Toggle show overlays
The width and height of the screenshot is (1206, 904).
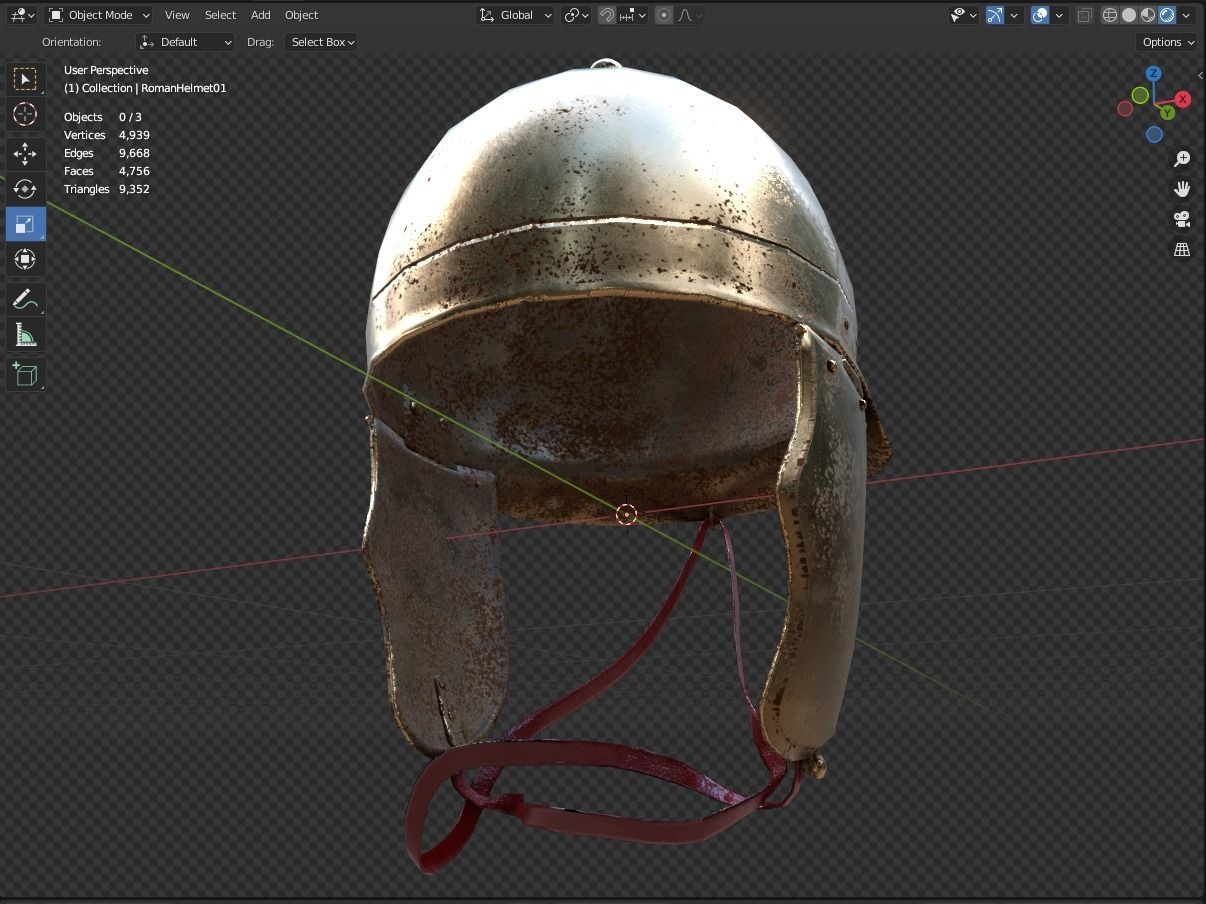click(1040, 15)
